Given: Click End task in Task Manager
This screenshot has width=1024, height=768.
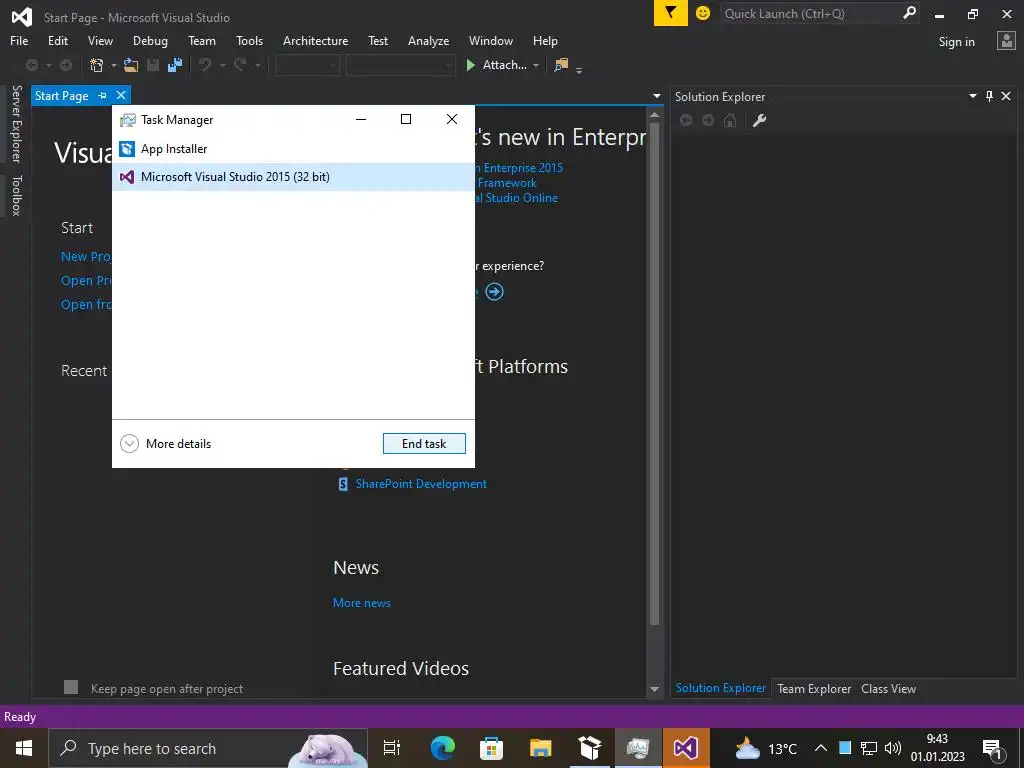Looking at the screenshot, I should coord(424,443).
